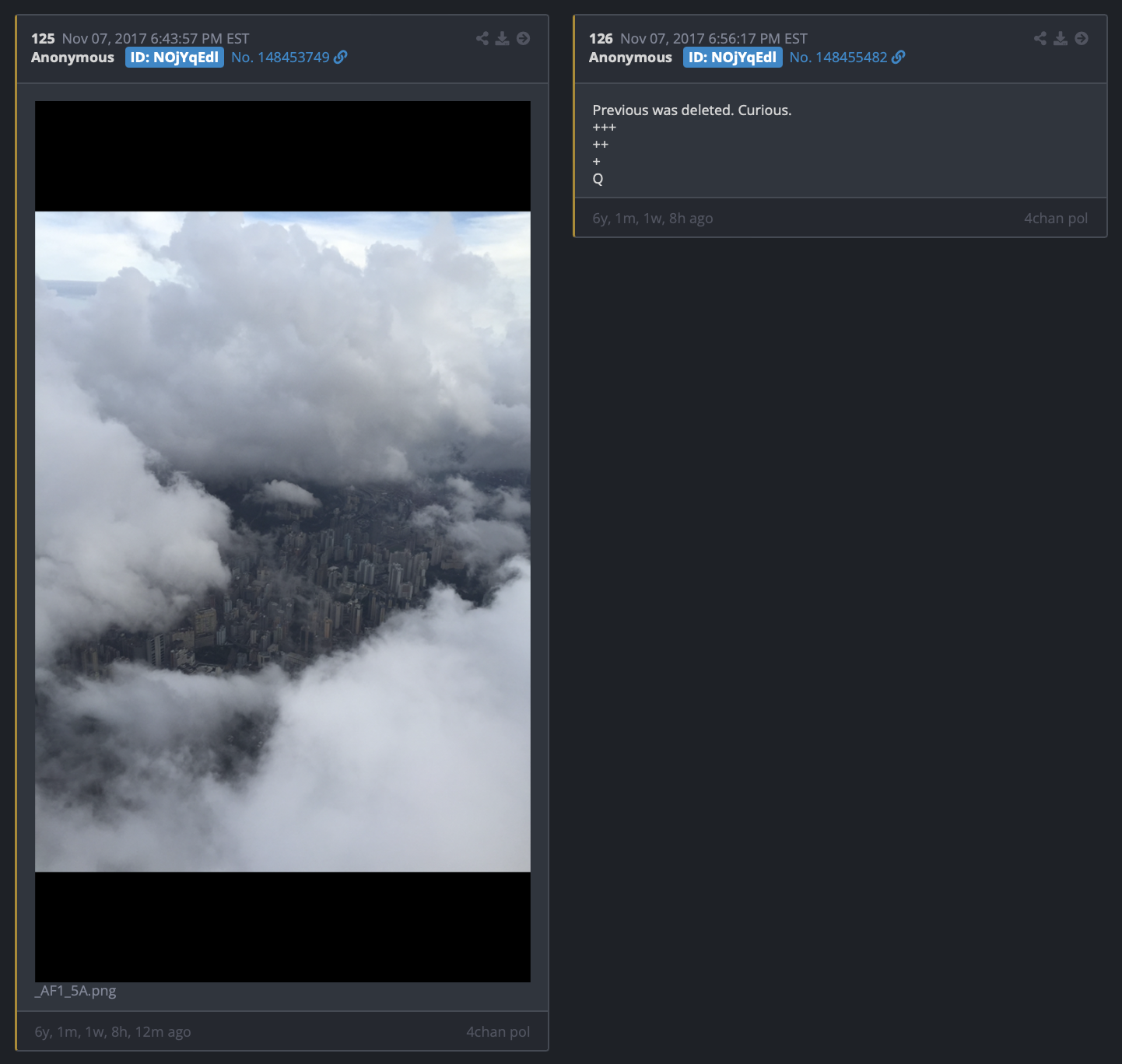The height and width of the screenshot is (1064, 1122).
Task: Filter by ID NOjYqEdI in post 125
Action: [x=174, y=58]
